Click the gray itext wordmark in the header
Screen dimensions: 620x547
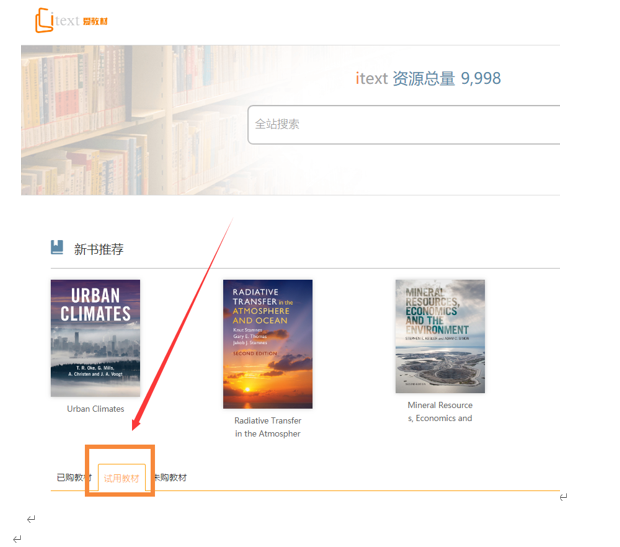[66, 20]
